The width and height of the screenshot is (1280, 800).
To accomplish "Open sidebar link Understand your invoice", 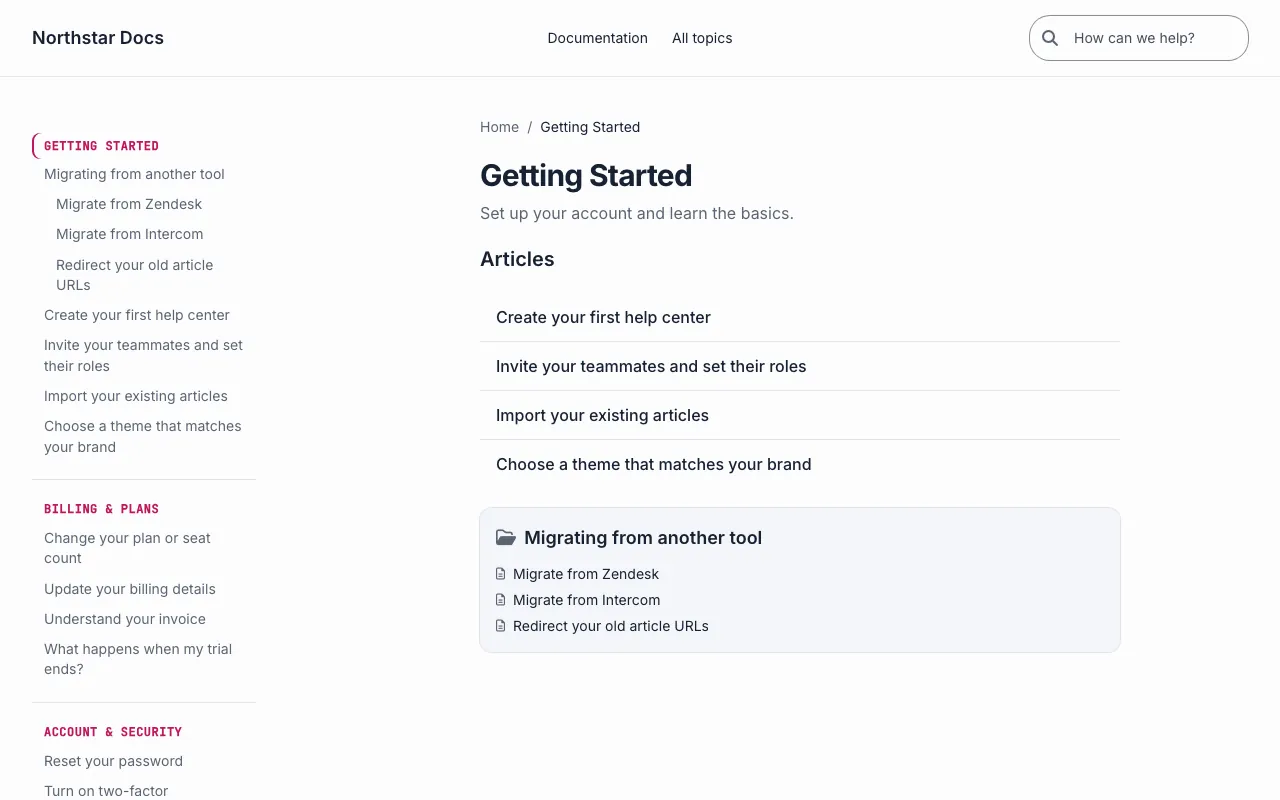I will (x=125, y=619).
